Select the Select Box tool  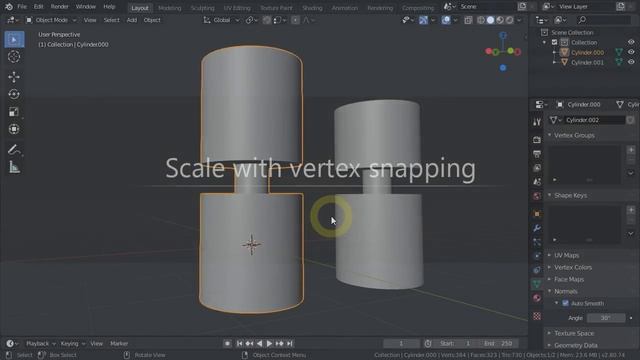(x=14, y=40)
